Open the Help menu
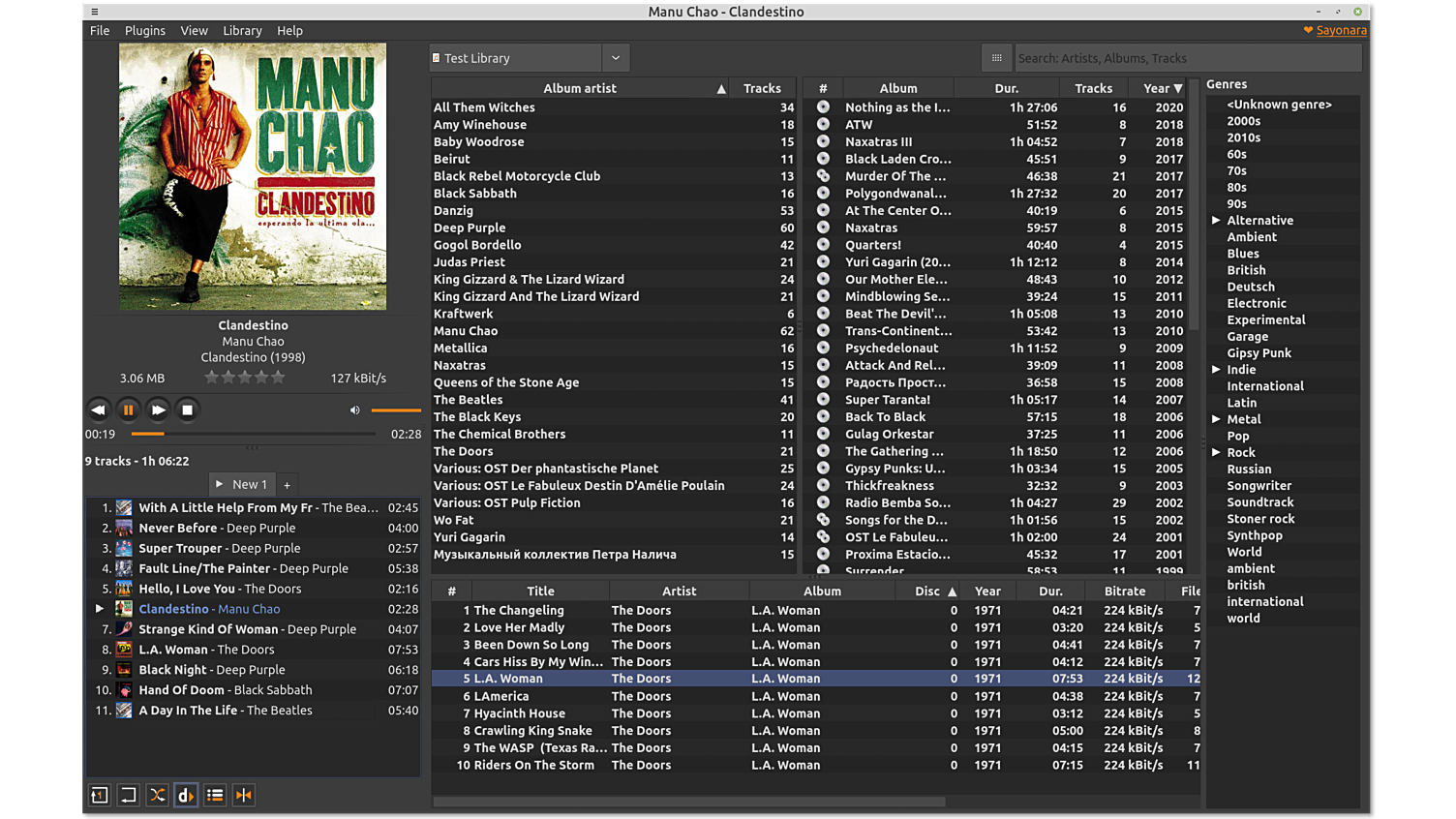Screen dimensions: 1456x819 (x=289, y=31)
